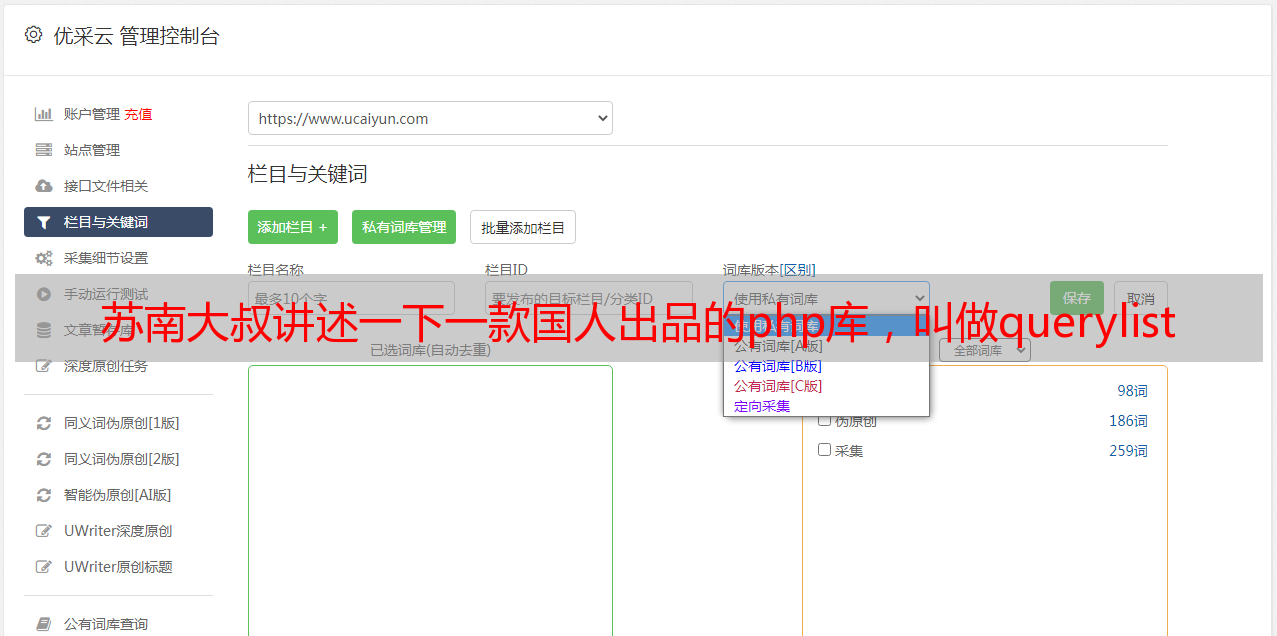Click the 栏目名称 input field
The height and width of the screenshot is (636, 1277).
[351, 298]
